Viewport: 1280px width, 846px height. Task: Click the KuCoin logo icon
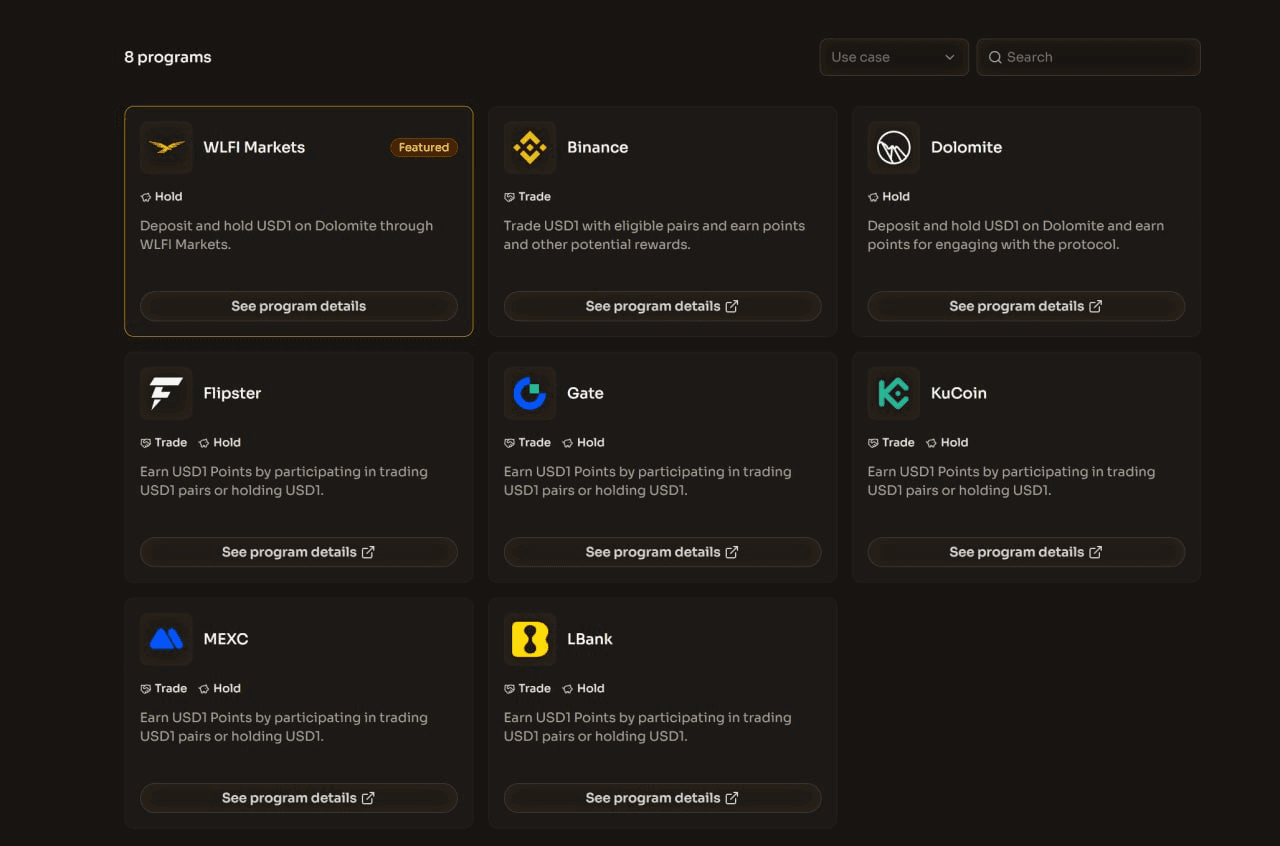click(893, 393)
